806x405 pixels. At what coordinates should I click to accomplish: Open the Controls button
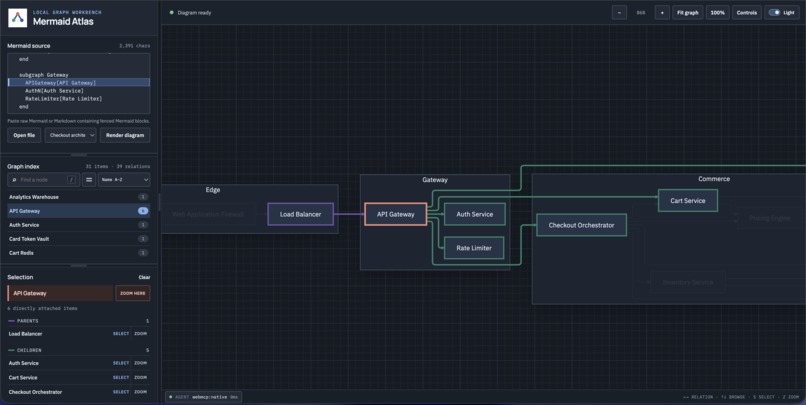click(747, 13)
